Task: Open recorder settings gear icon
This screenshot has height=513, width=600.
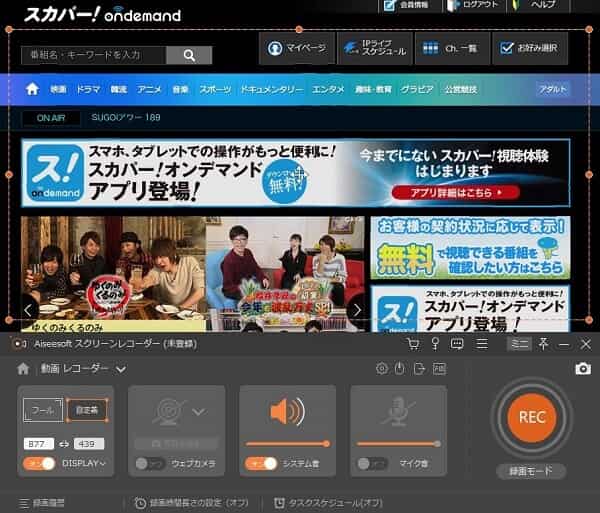Action: click(x=381, y=369)
